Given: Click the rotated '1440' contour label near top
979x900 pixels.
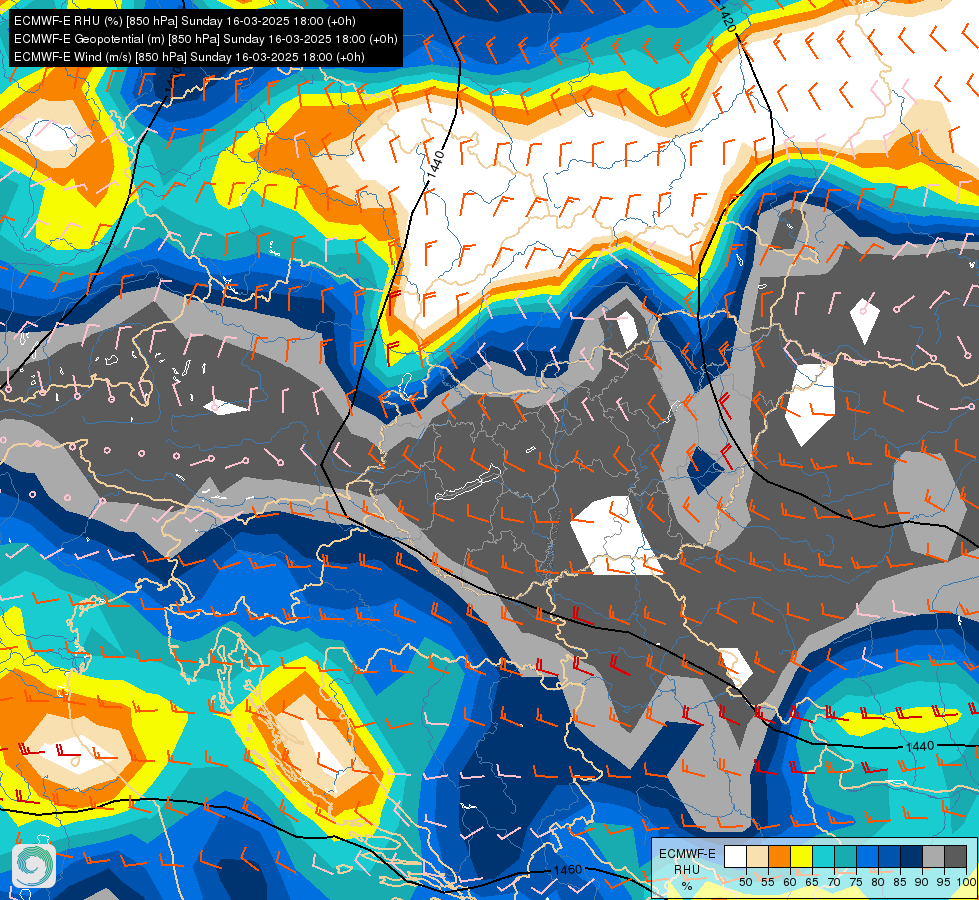Looking at the screenshot, I should (437, 164).
